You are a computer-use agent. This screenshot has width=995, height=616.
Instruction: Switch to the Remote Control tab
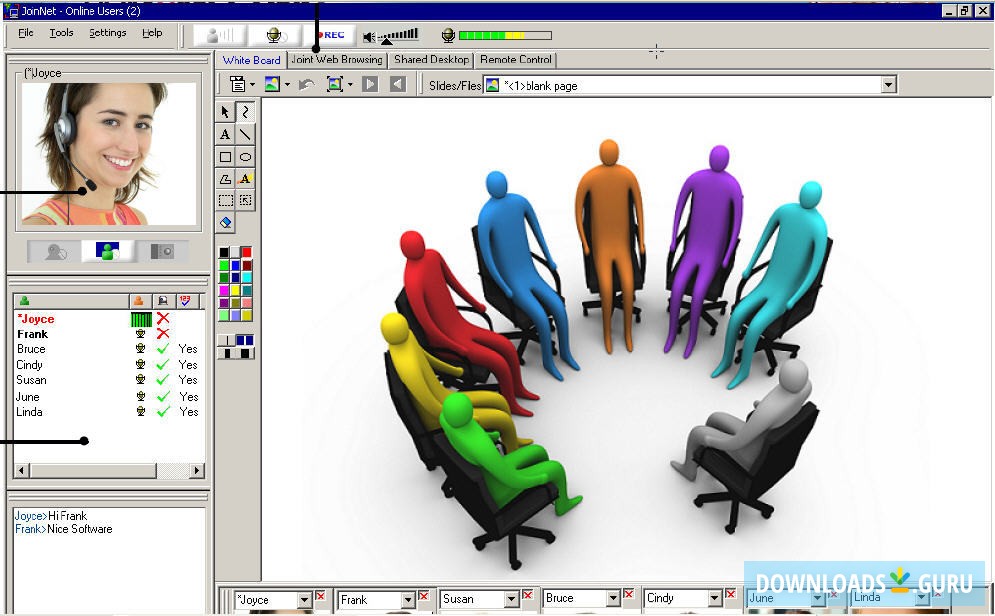pyautogui.click(x=516, y=60)
